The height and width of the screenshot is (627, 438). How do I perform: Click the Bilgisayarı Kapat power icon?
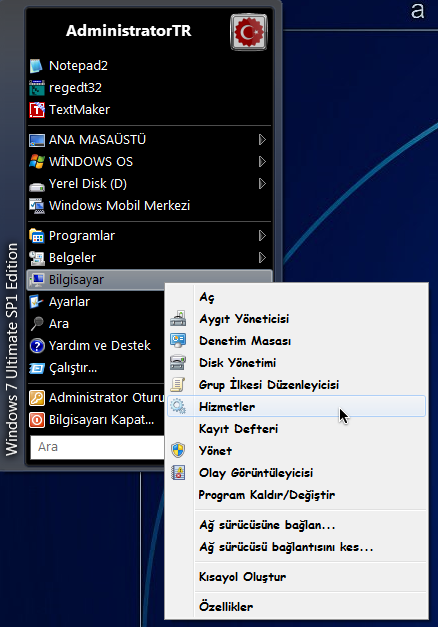point(37,419)
